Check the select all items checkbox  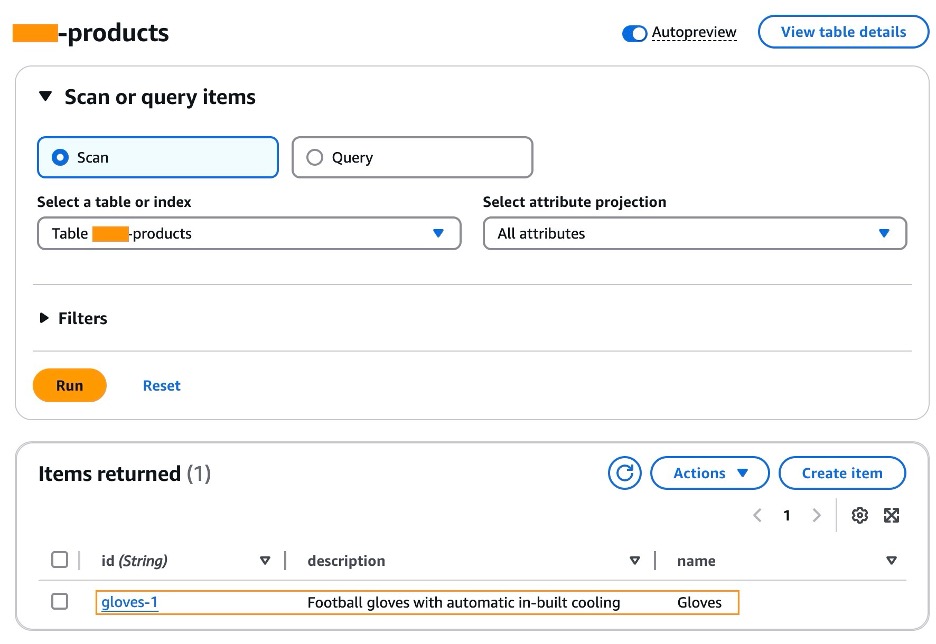(x=60, y=560)
